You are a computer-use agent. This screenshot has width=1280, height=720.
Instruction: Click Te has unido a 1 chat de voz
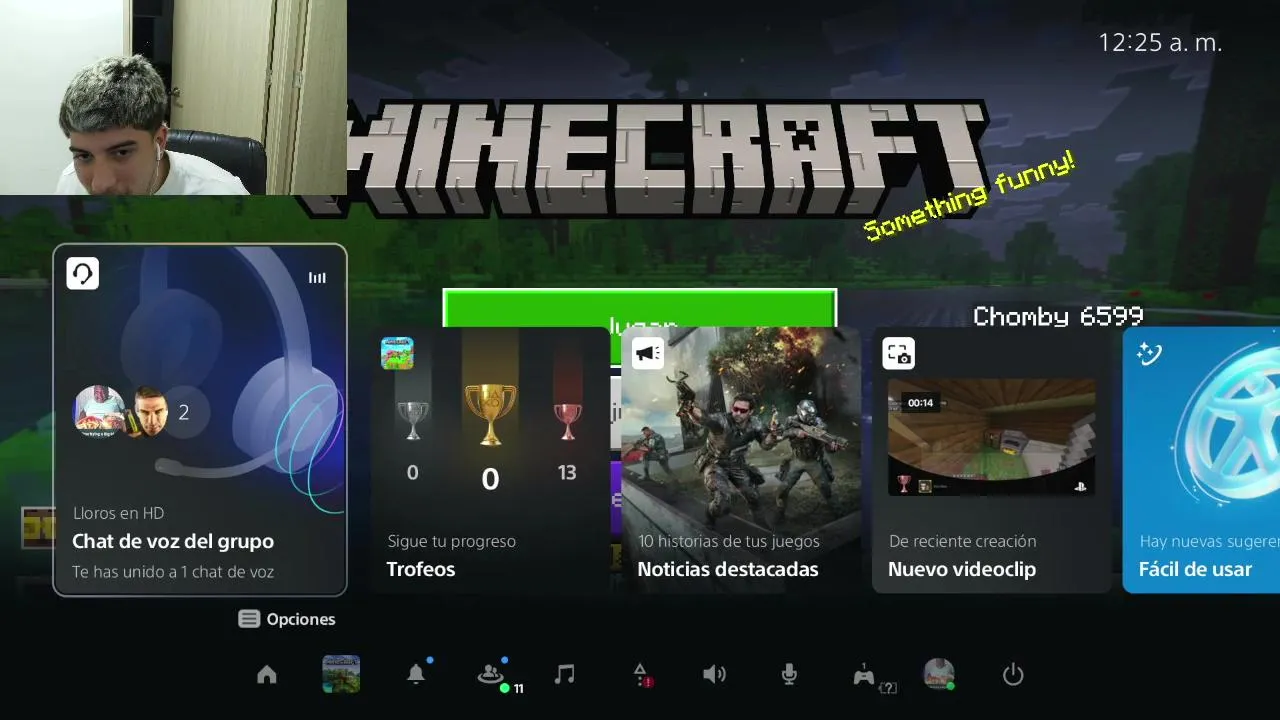tap(173, 572)
